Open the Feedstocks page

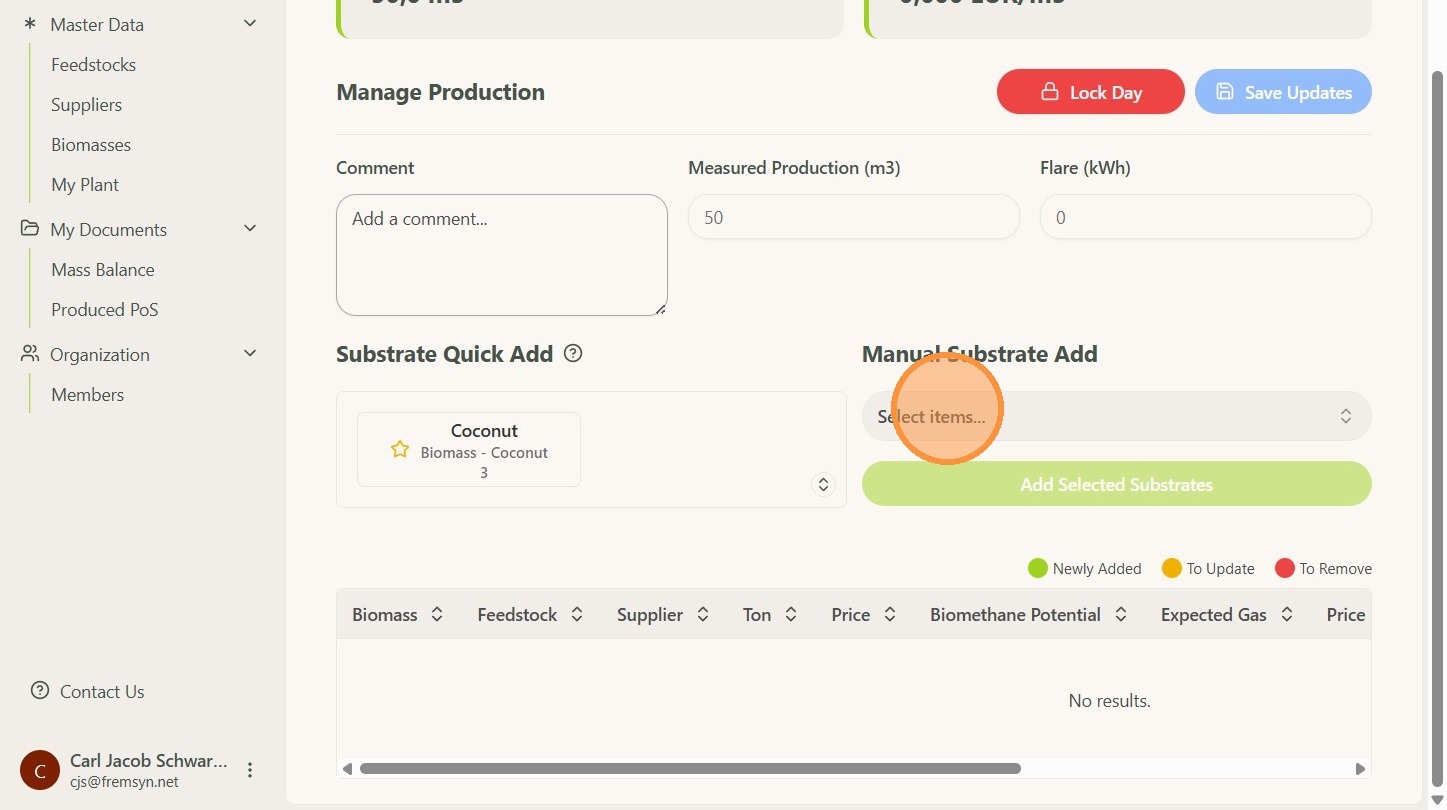(93, 65)
